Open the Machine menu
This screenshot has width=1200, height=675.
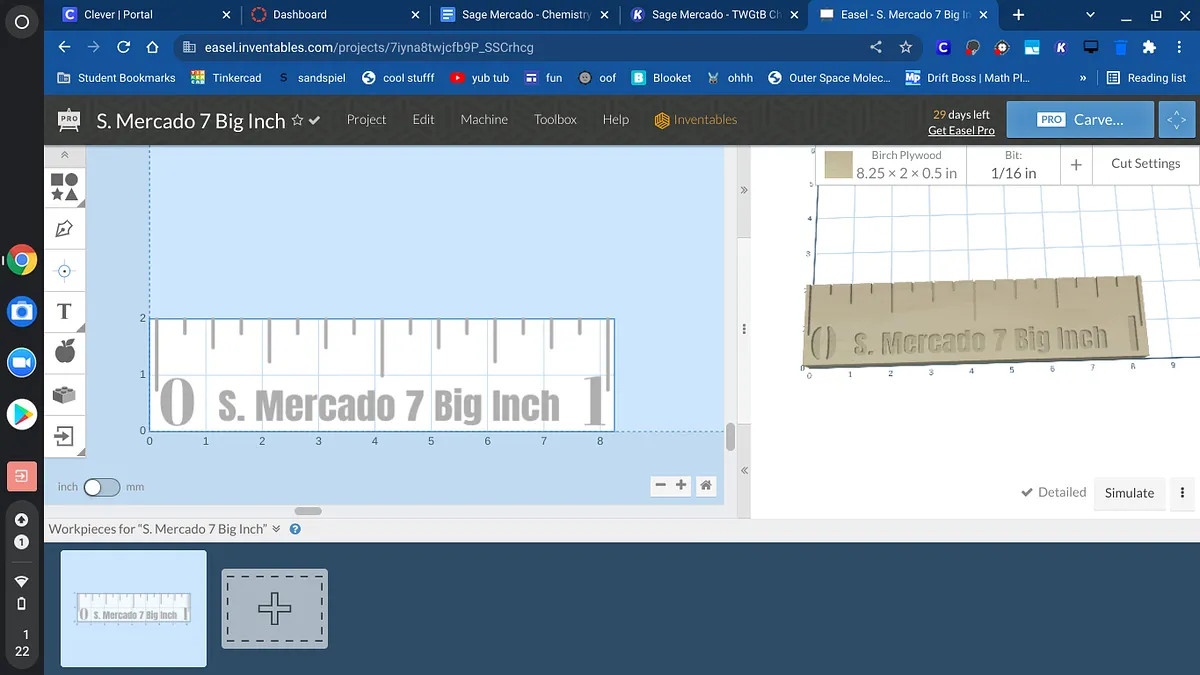(484, 119)
